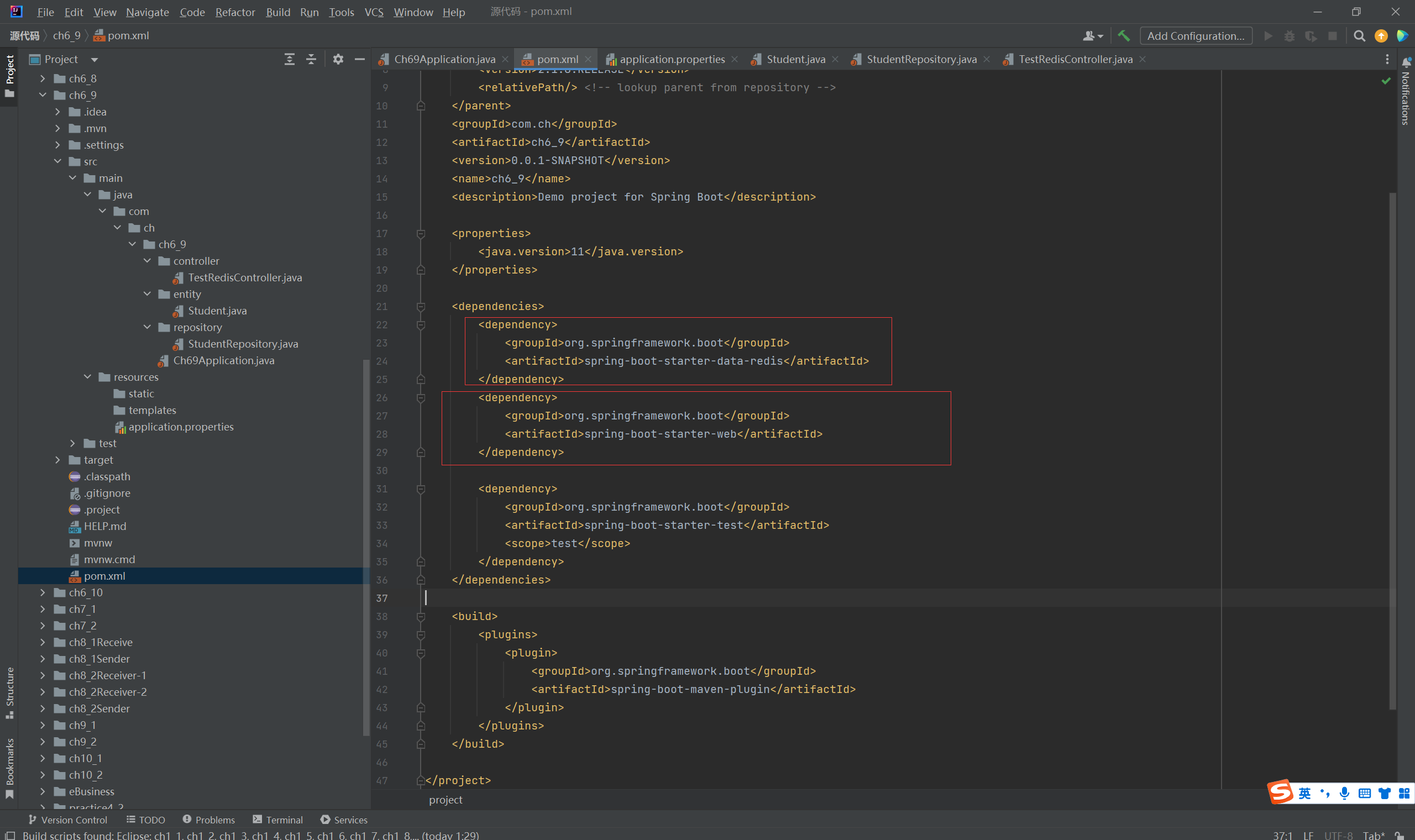Hide the Project panel with minus icon
Viewport: 1415px width, 840px height.
(x=359, y=60)
